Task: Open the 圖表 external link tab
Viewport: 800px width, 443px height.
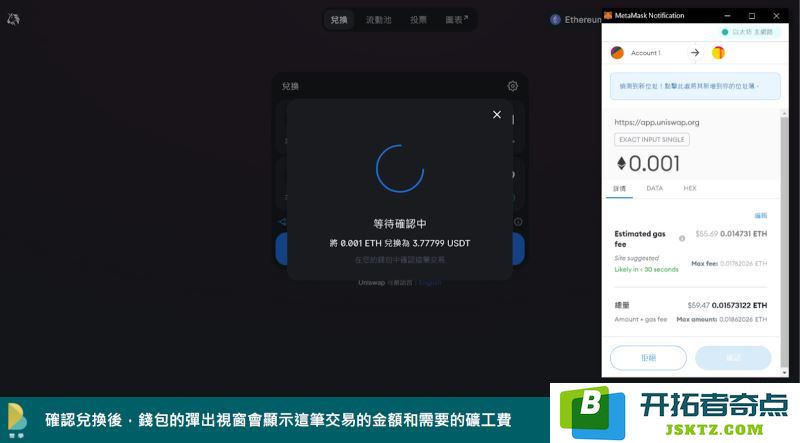Action: click(457, 20)
